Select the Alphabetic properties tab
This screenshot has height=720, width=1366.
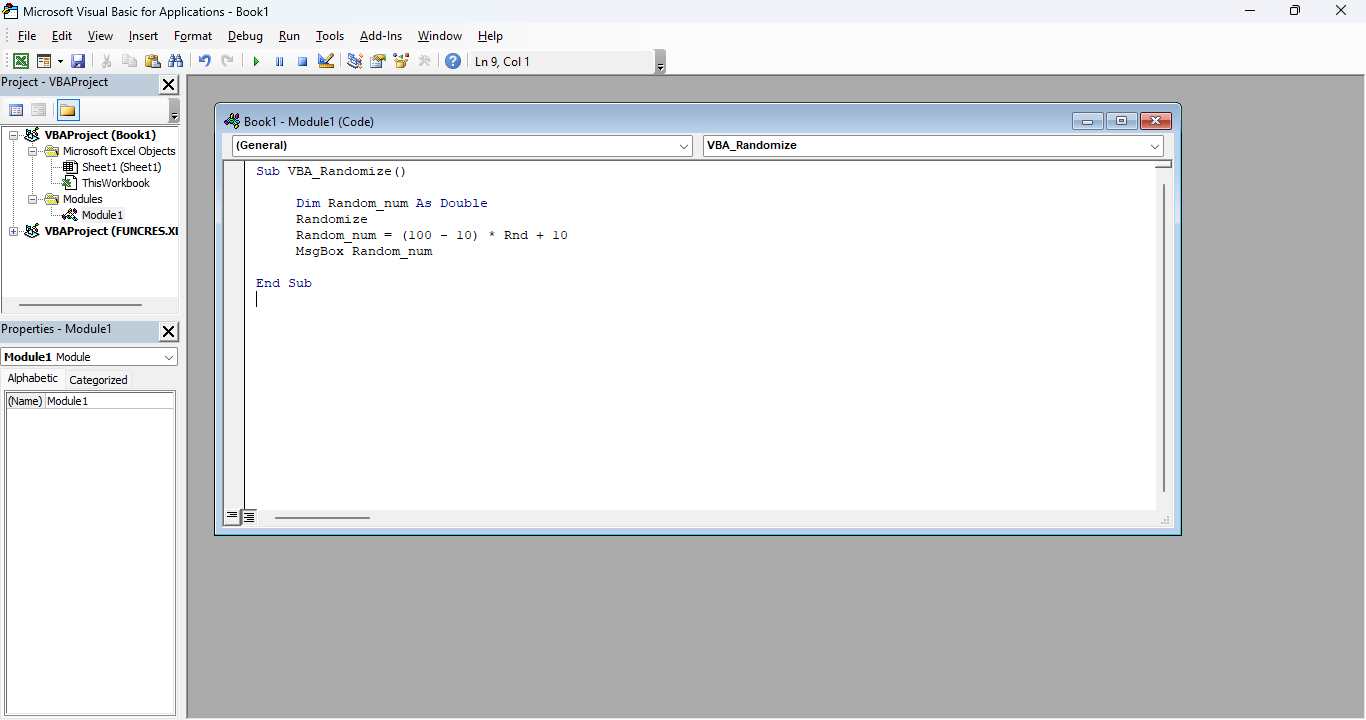pos(32,378)
